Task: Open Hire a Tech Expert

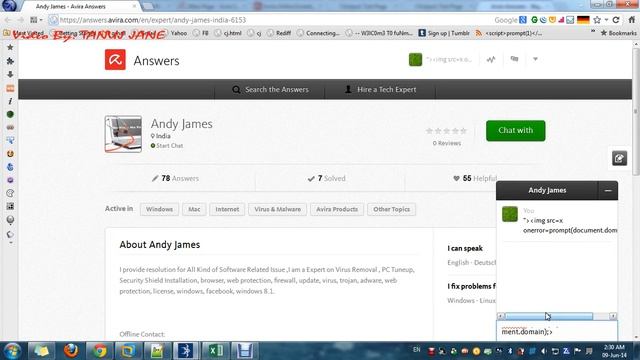Action: (x=381, y=89)
